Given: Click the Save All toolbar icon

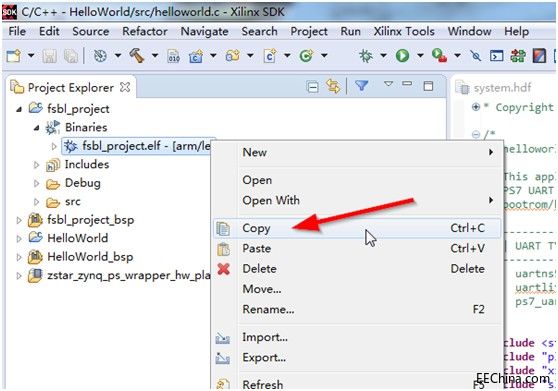Looking at the screenshot, I should pyautogui.click(x=71, y=56).
